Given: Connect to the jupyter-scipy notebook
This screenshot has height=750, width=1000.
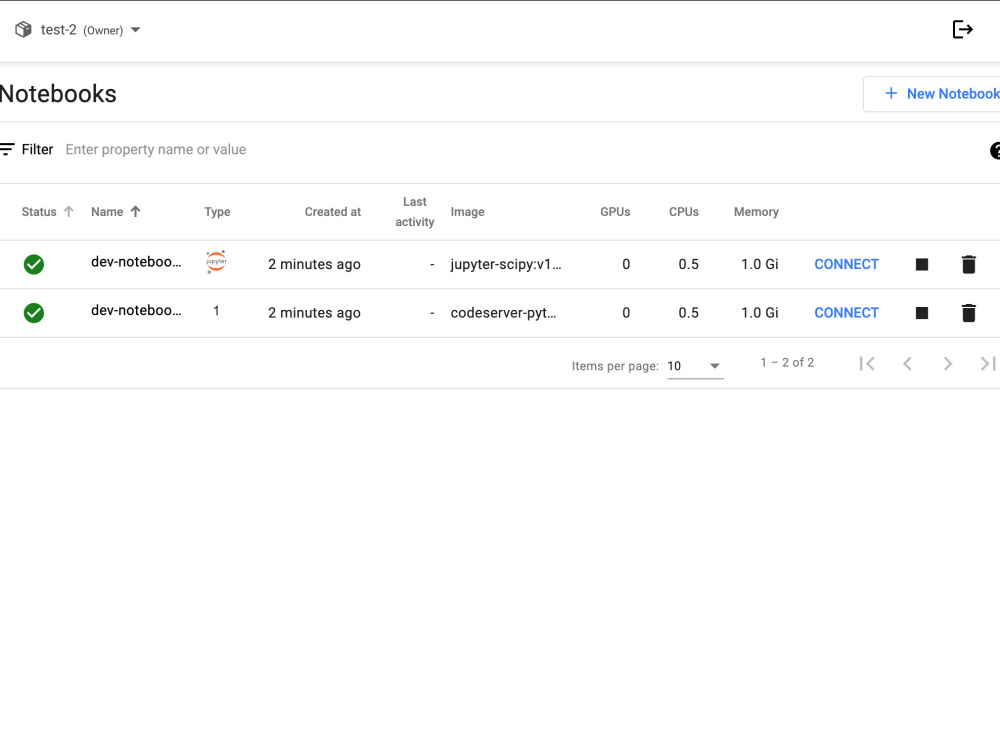Looking at the screenshot, I should tap(846, 264).
